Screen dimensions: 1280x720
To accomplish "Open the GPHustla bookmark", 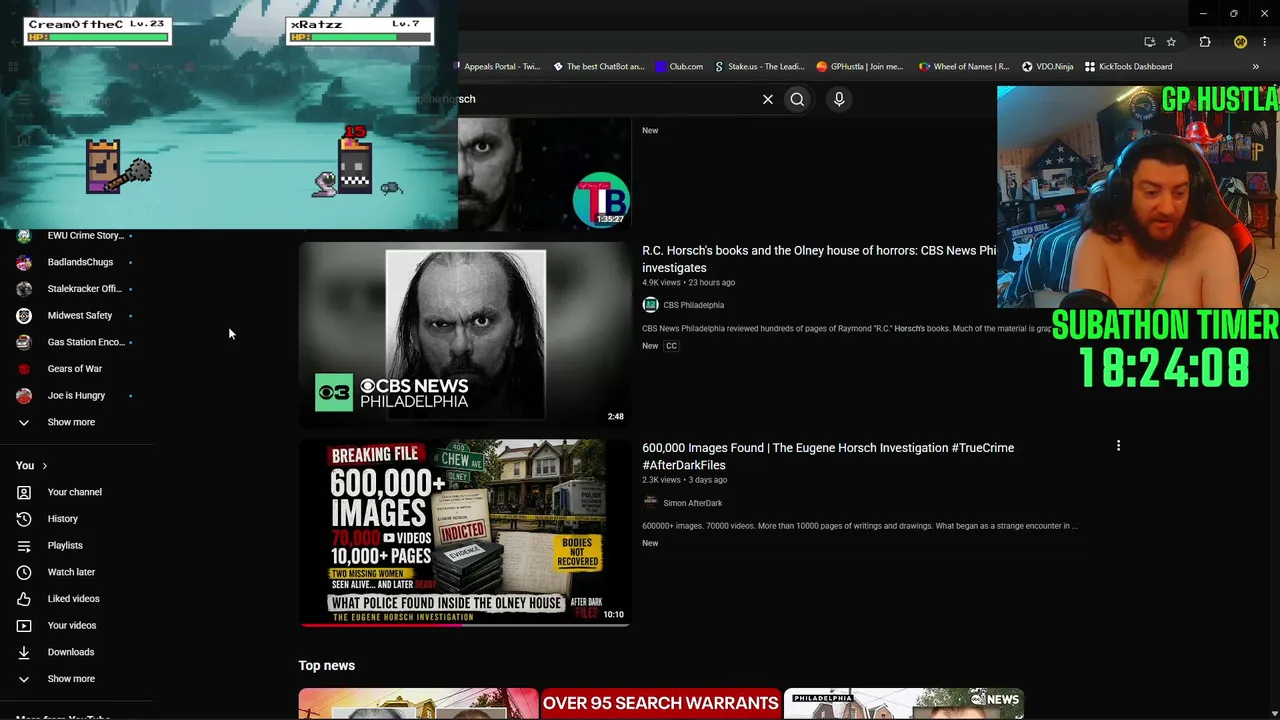I will pyautogui.click(x=859, y=67).
